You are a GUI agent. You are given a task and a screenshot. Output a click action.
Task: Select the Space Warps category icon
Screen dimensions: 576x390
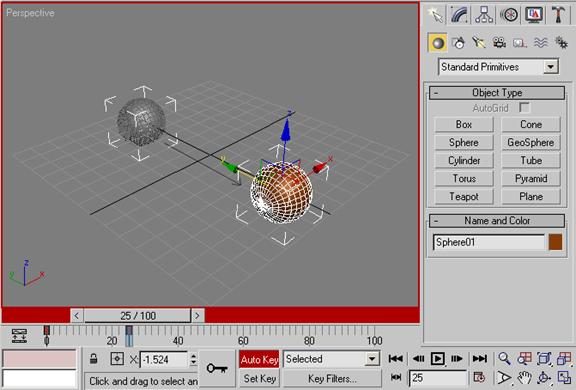[x=540, y=43]
